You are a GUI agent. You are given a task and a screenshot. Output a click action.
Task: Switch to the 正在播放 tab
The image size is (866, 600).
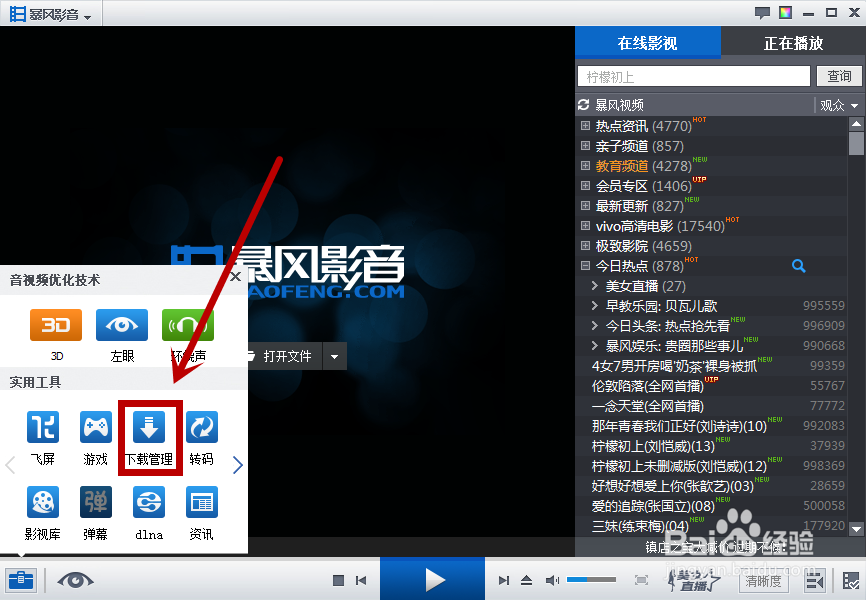pyautogui.click(x=795, y=42)
